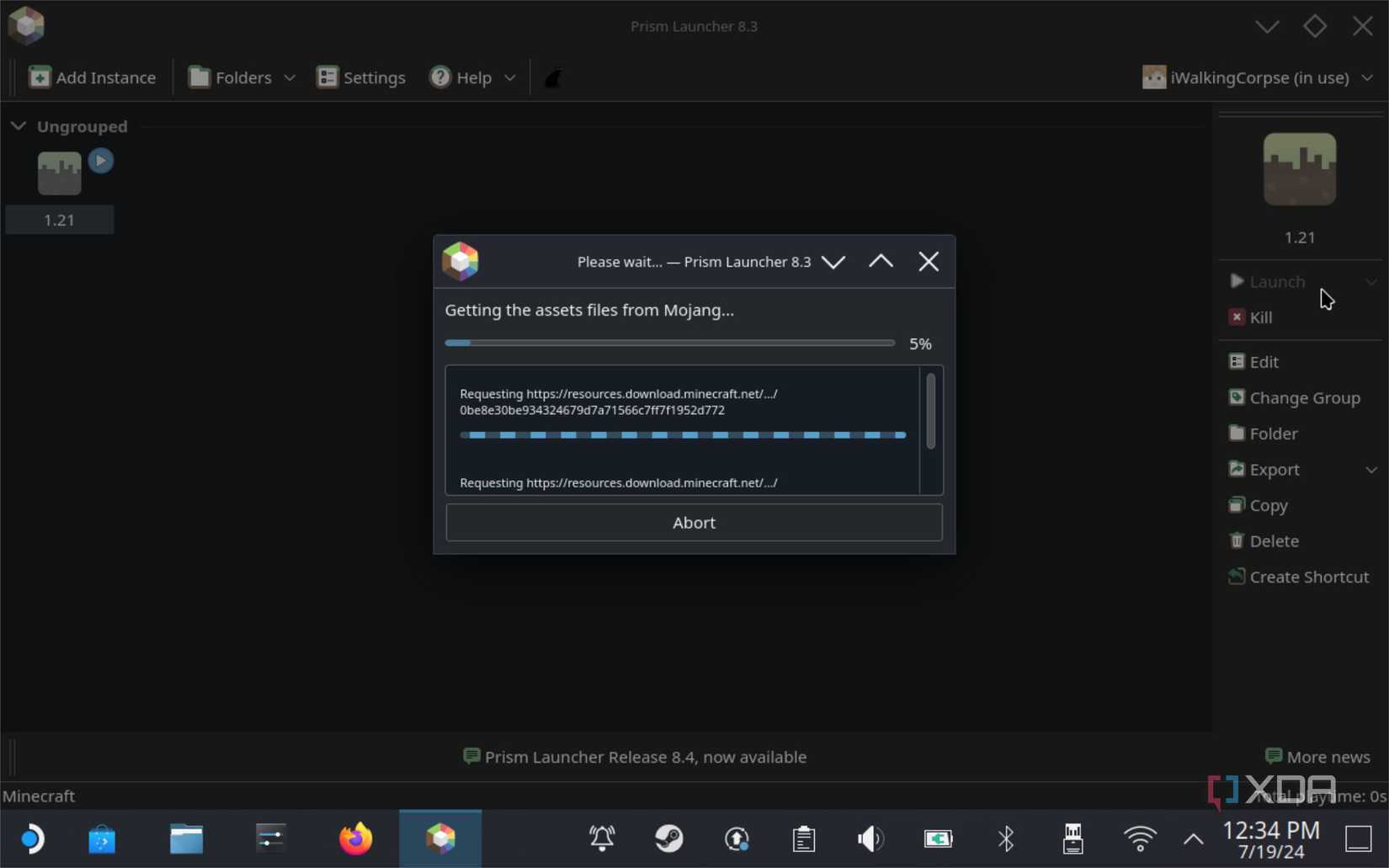This screenshot has height=868, width=1389.
Task: Click 'Getting the assets files from Mojang...' text
Action: coord(589,310)
